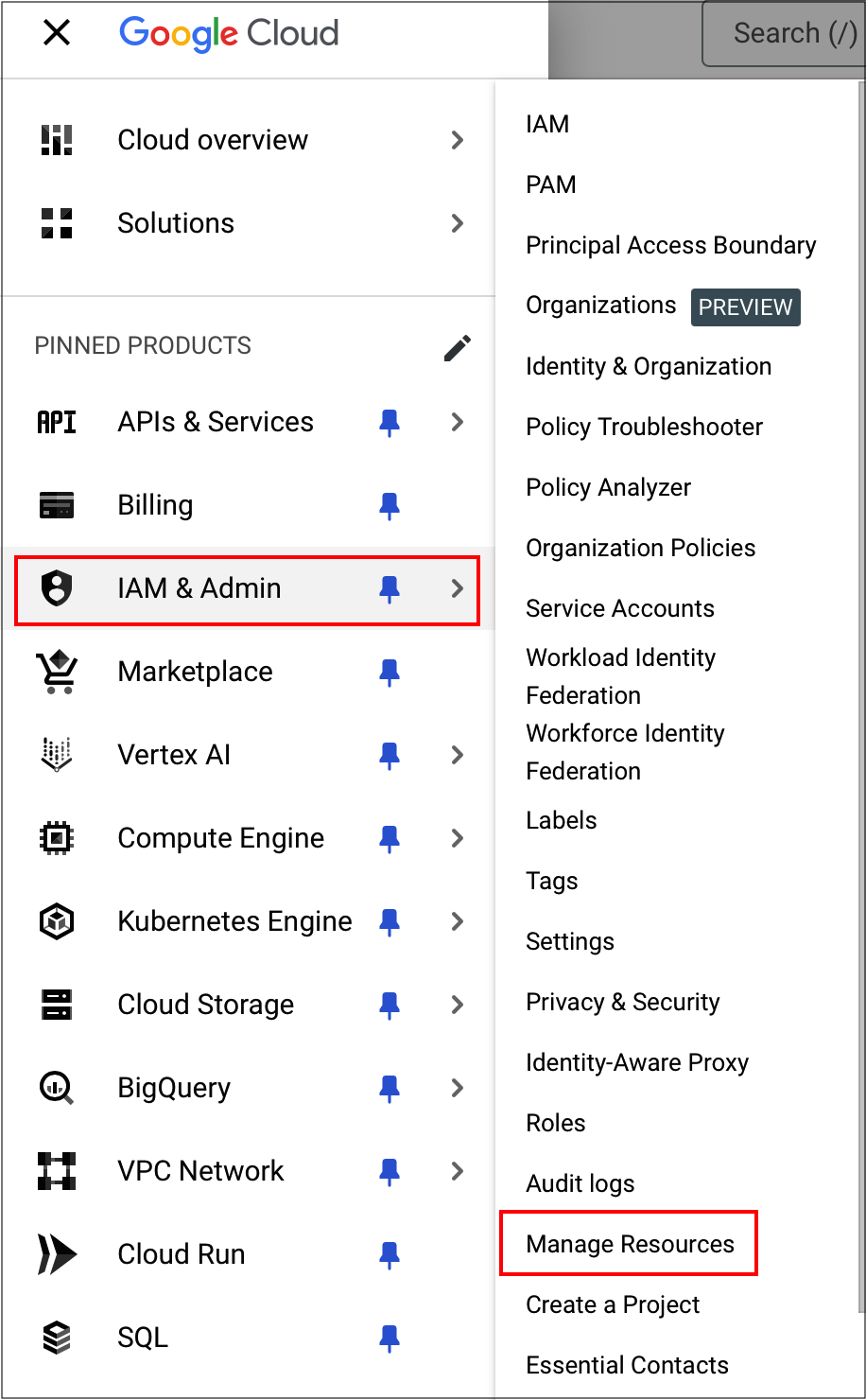The height and width of the screenshot is (1400, 866).
Task: Expand the VPC Network submenu chevron
Action: (x=458, y=1171)
